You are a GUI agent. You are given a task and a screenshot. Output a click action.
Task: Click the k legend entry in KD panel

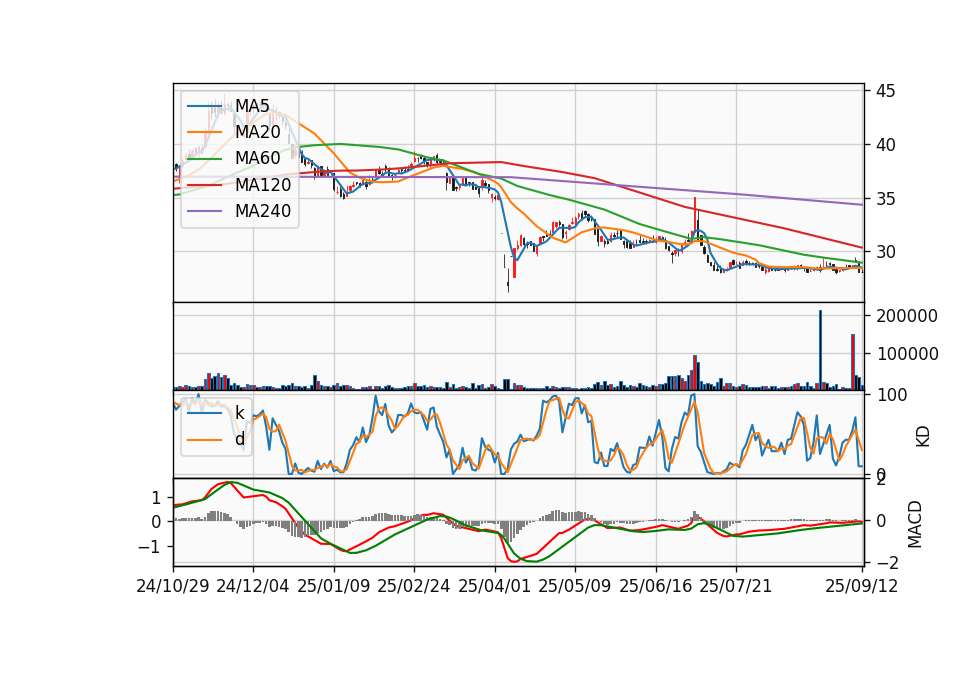click(239, 413)
